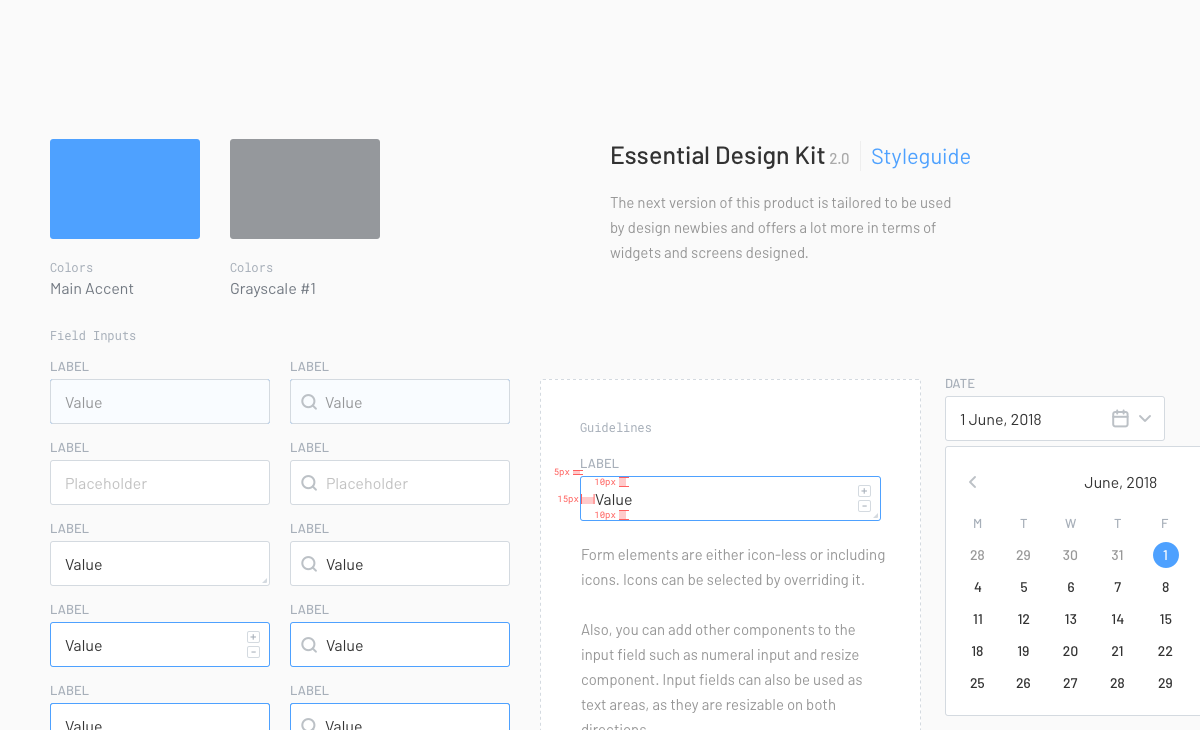
Task: Open the Styleguide link
Action: point(920,156)
